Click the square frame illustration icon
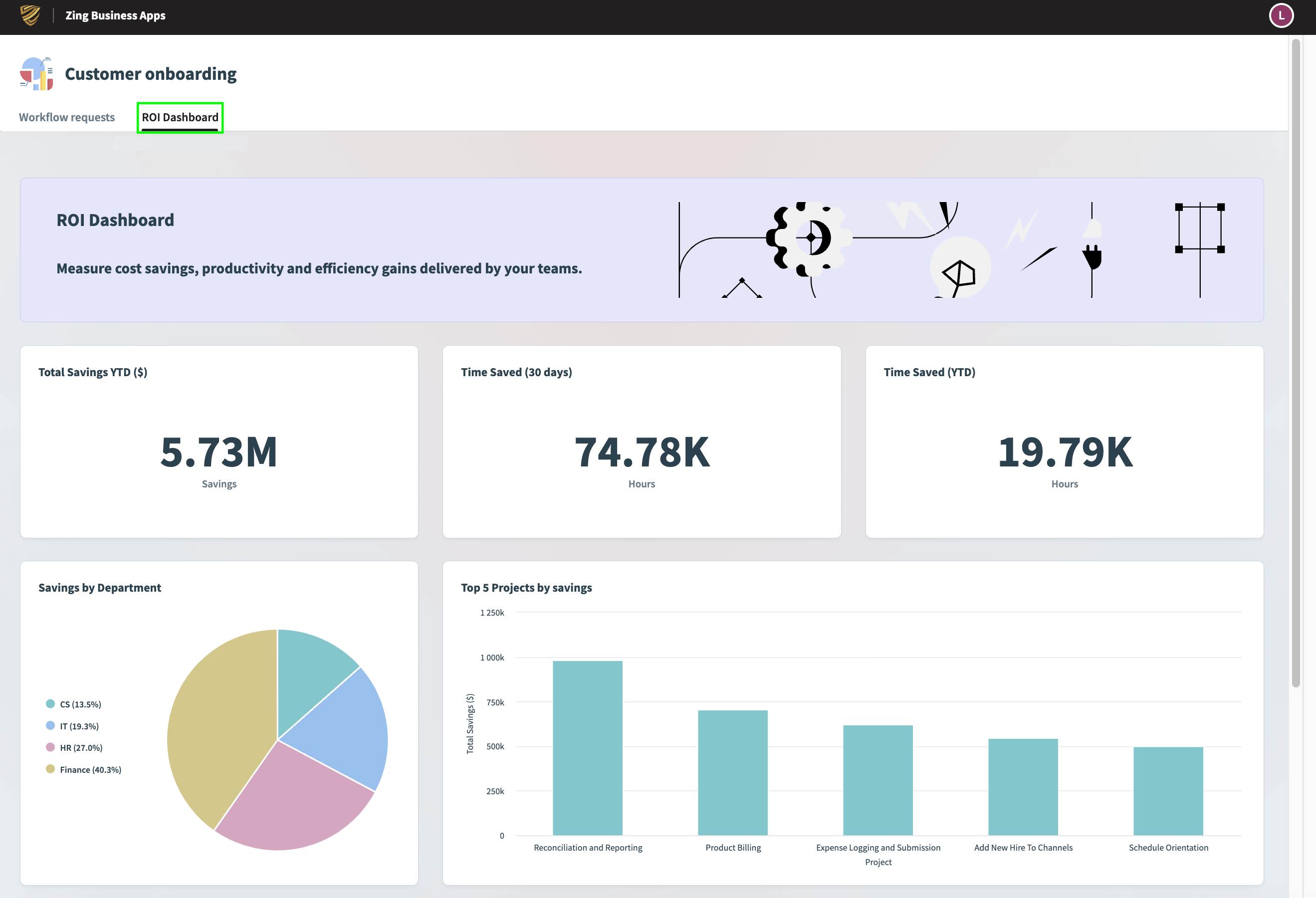Image resolution: width=1316 pixels, height=898 pixels. pos(1199,228)
